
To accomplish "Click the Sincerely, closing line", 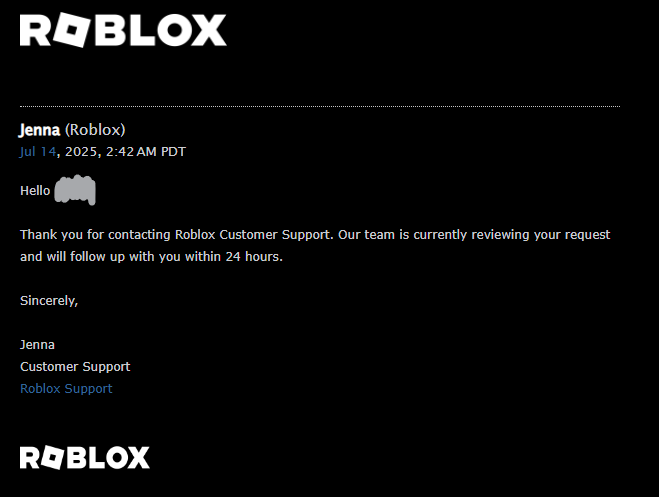I will pyautogui.click(x=49, y=301).
